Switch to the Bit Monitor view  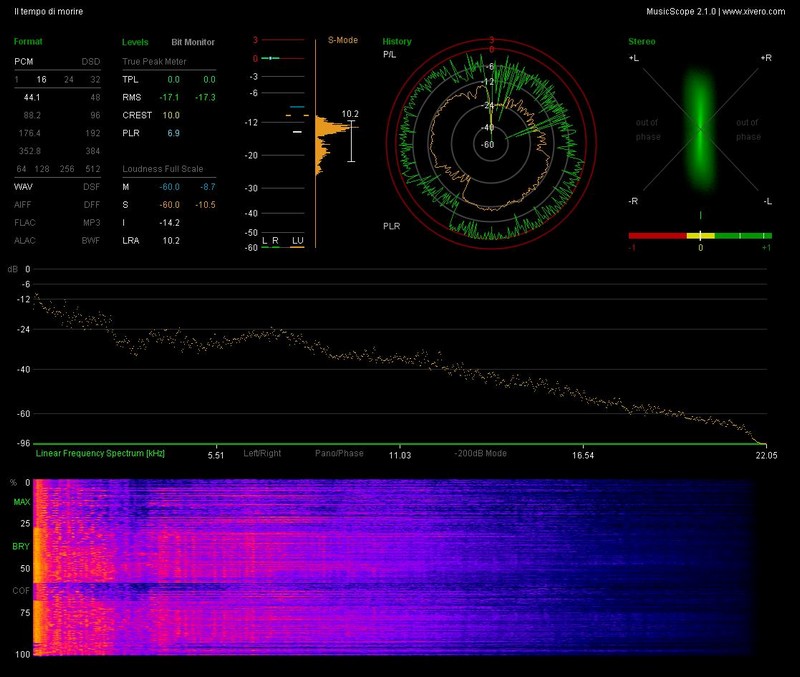pyautogui.click(x=193, y=42)
